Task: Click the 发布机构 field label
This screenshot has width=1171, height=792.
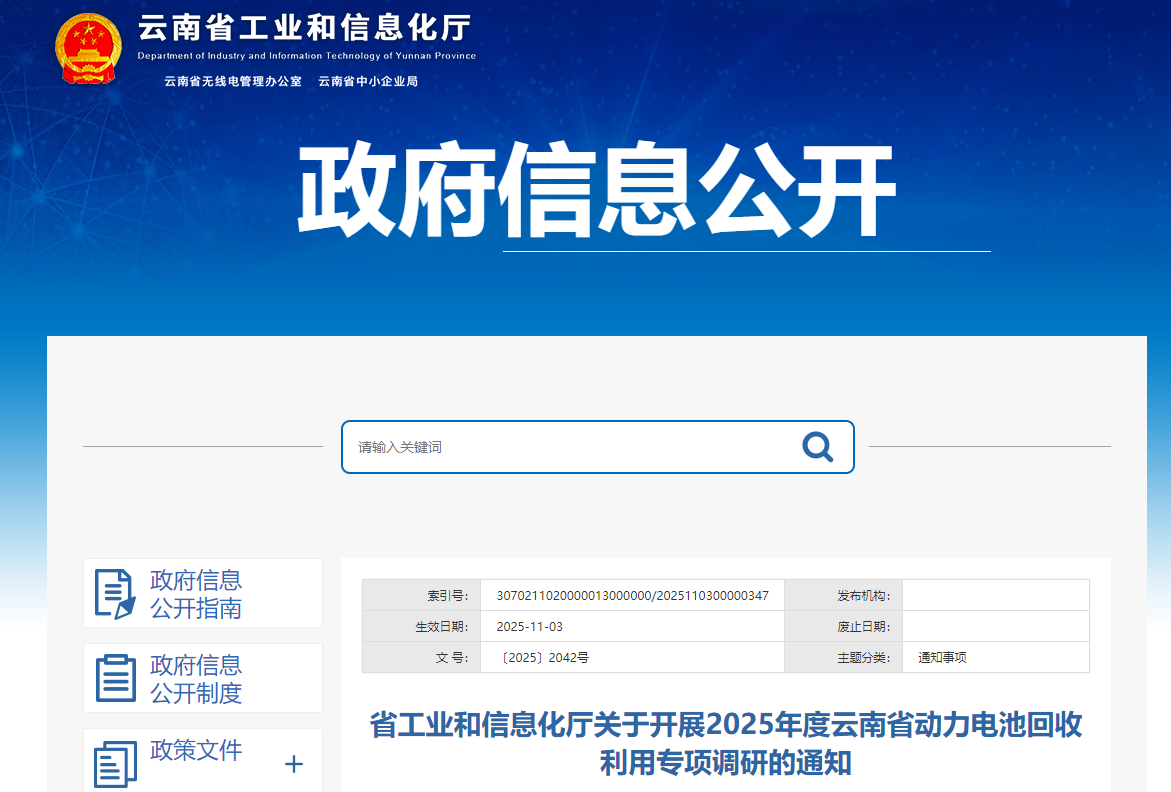Action: pyautogui.click(x=862, y=596)
